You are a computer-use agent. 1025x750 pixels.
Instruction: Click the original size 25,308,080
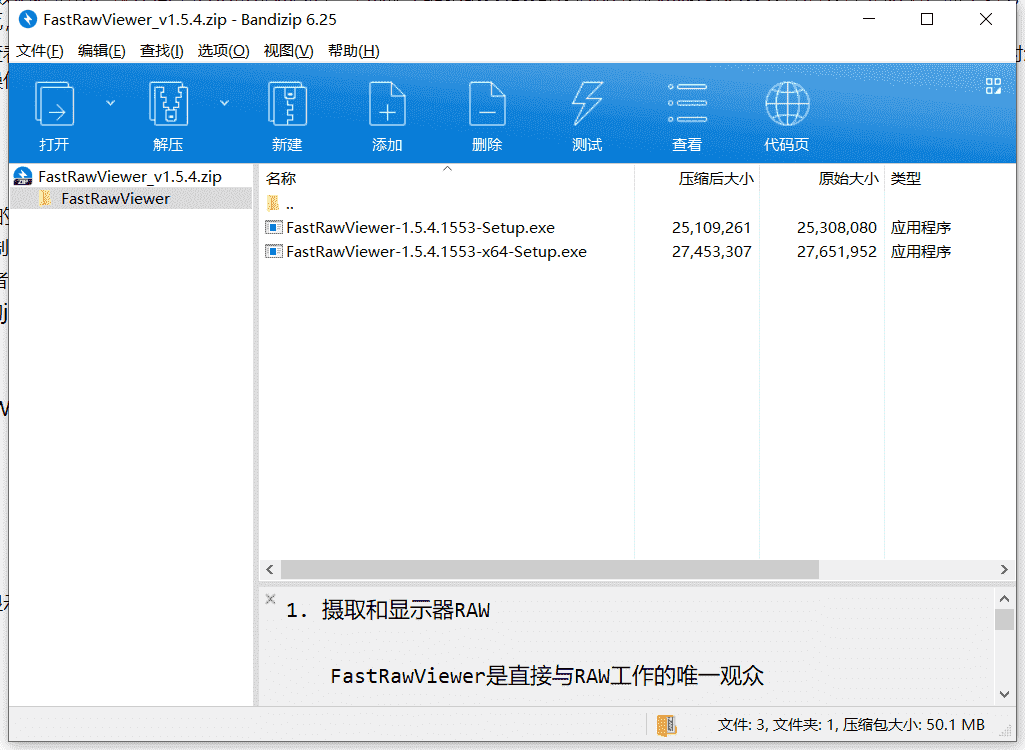click(x=836, y=228)
